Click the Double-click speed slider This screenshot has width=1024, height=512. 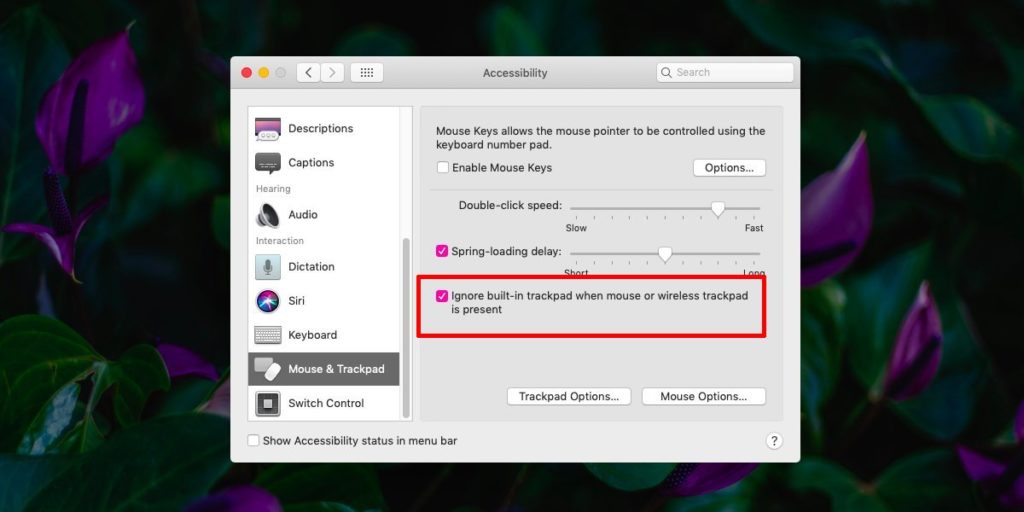(717, 208)
